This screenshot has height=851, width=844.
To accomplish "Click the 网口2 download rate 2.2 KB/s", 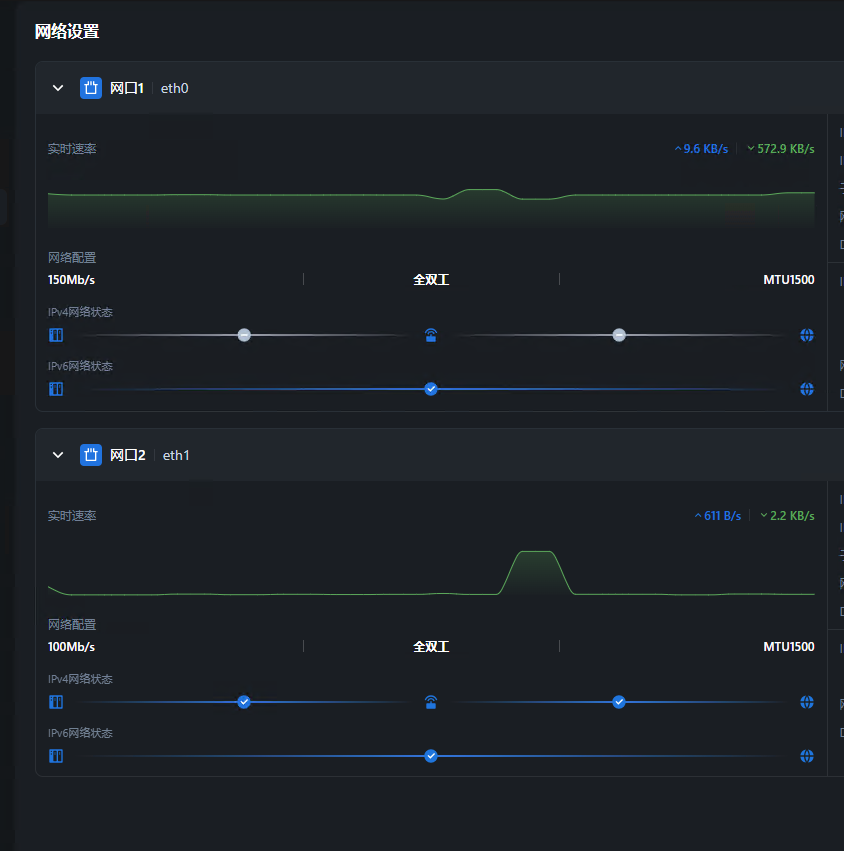I will tap(787, 516).
